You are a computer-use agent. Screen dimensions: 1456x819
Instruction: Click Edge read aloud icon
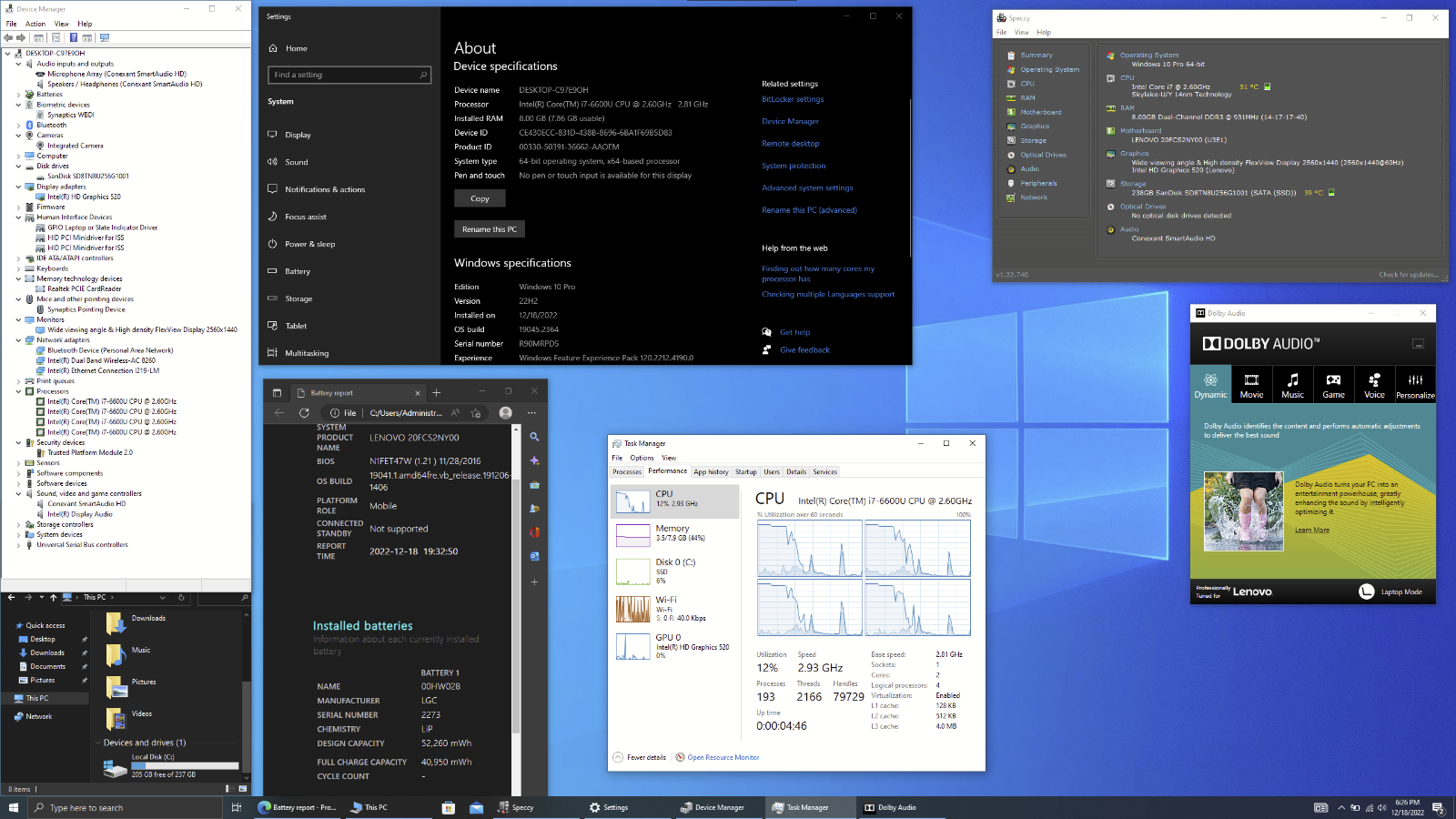(455, 413)
